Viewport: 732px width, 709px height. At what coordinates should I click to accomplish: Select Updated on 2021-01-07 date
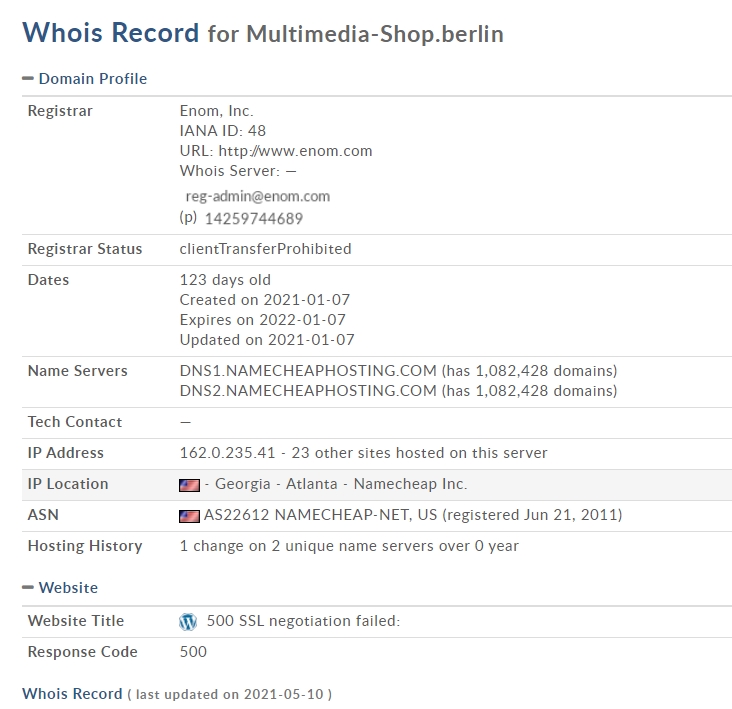coord(267,340)
